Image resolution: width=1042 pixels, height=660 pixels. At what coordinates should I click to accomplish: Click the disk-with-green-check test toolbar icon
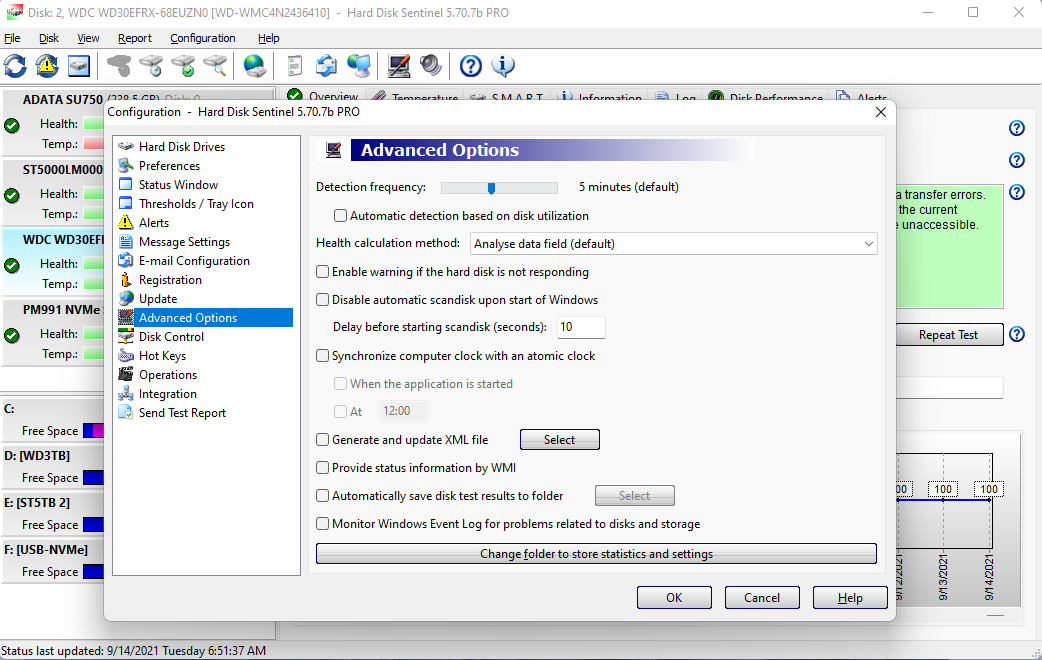[183, 66]
